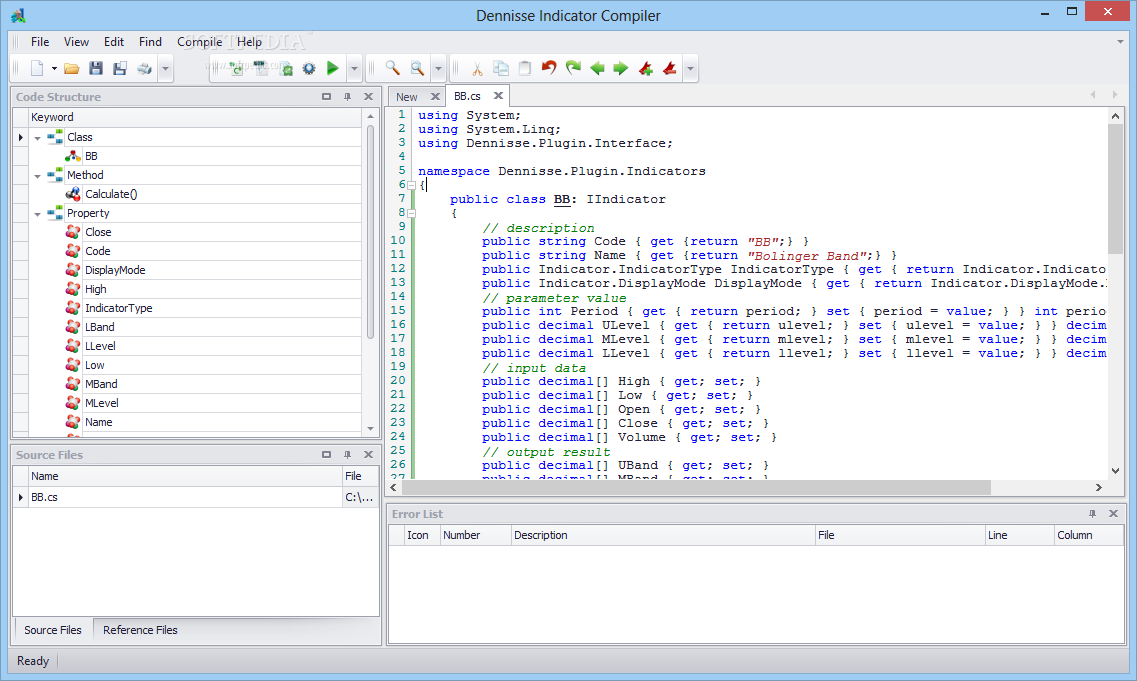
Task: Click the red Undo arrow icon
Action: [x=549, y=69]
